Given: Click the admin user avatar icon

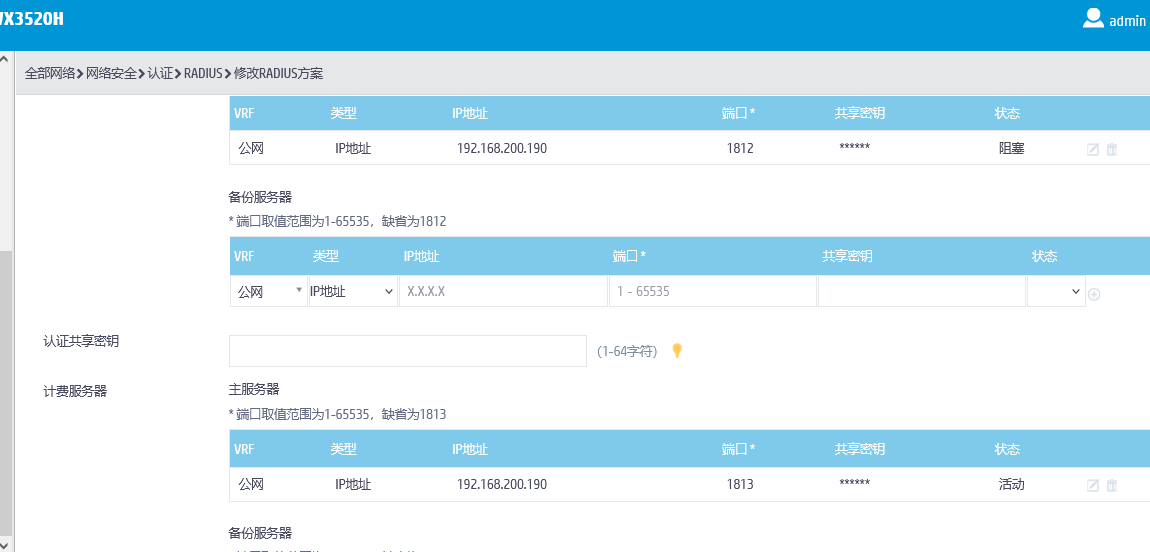Looking at the screenshot, I should click(x=1093, y=18).
